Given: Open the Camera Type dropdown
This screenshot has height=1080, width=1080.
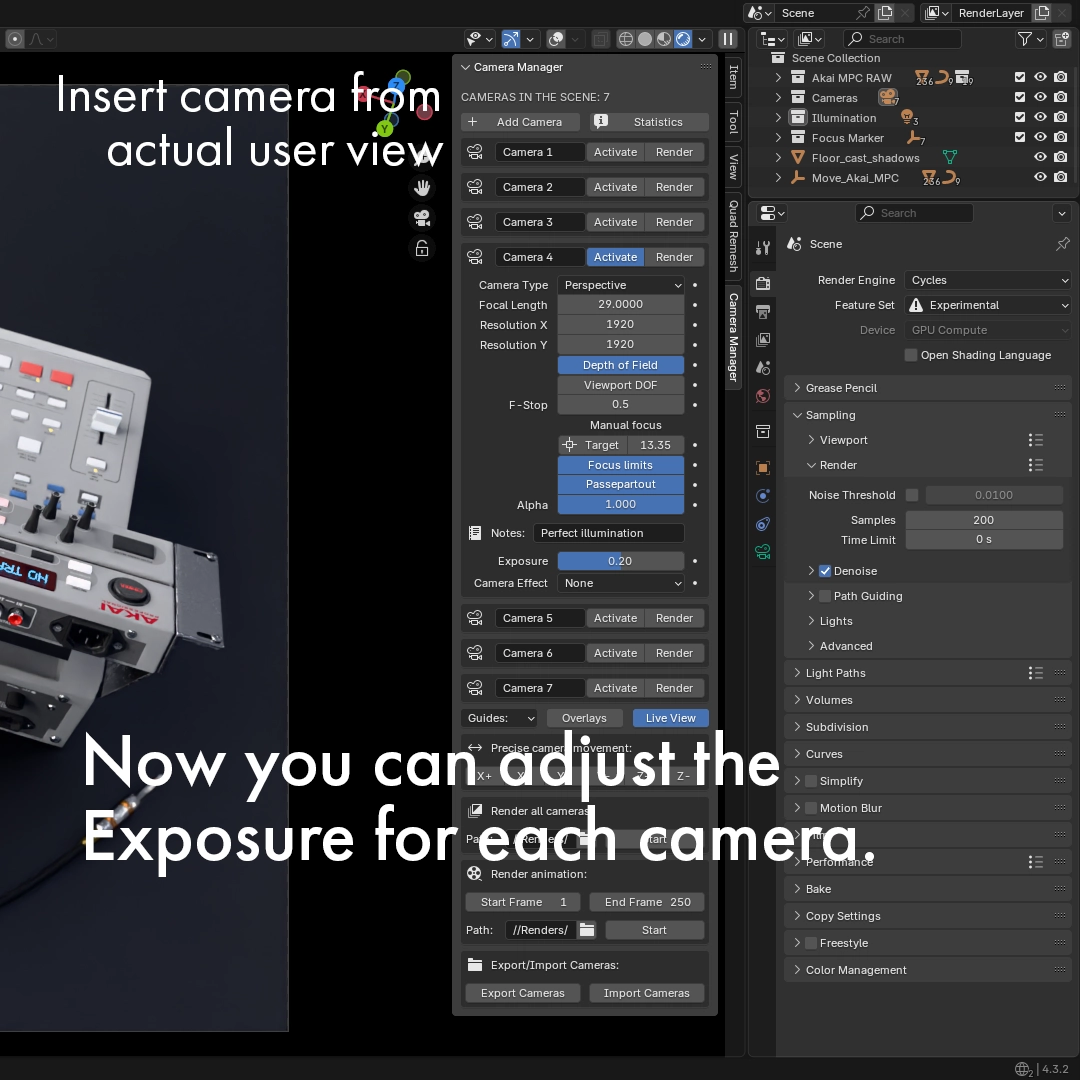Looking at the screenshot, I should (x=621, y=285).
